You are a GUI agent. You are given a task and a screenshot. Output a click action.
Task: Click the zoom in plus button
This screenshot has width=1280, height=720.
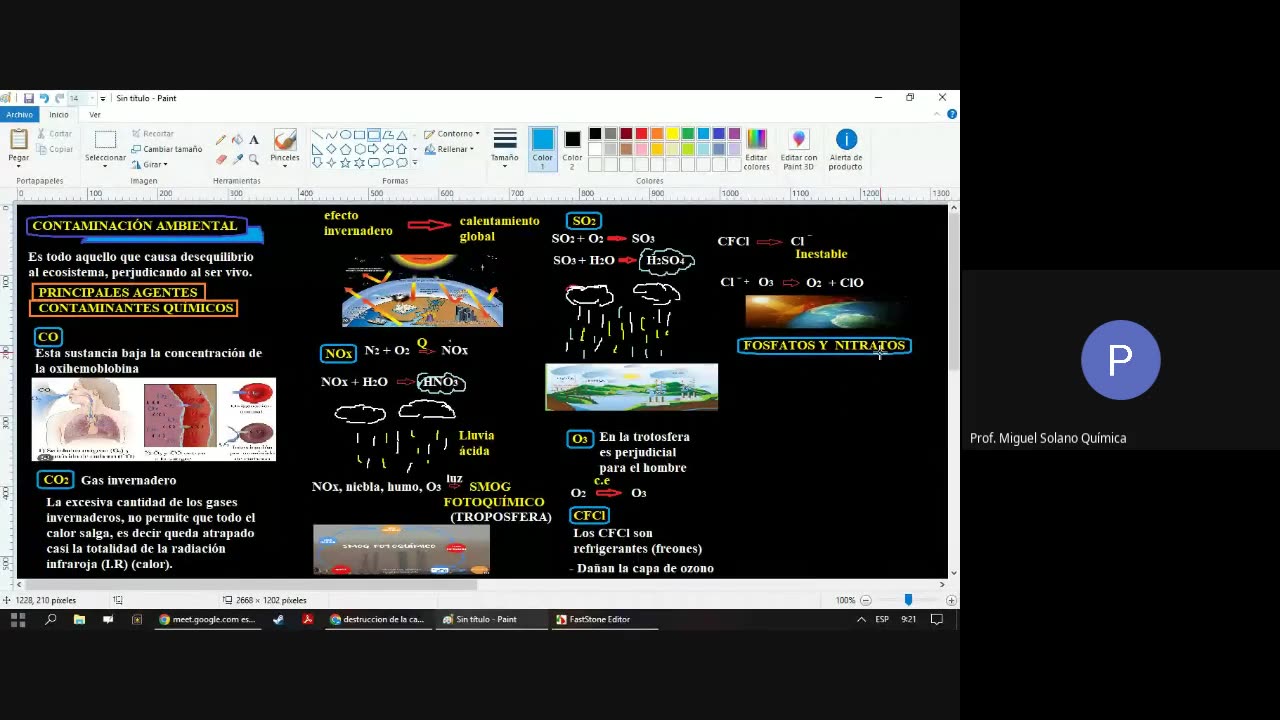tap(951, 600)
